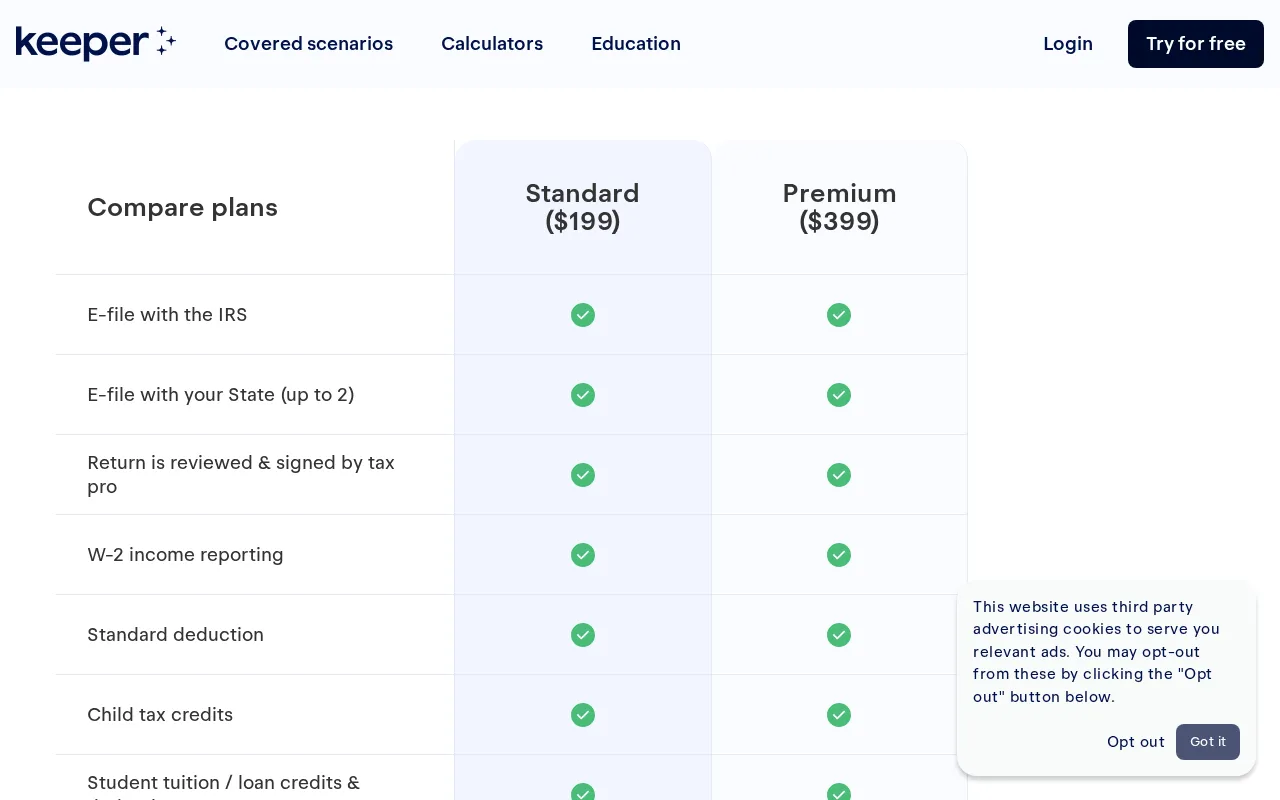Click the Compare plans heading
The height and width of the screenshot is (800, 1280).
(x=183, y=207)
